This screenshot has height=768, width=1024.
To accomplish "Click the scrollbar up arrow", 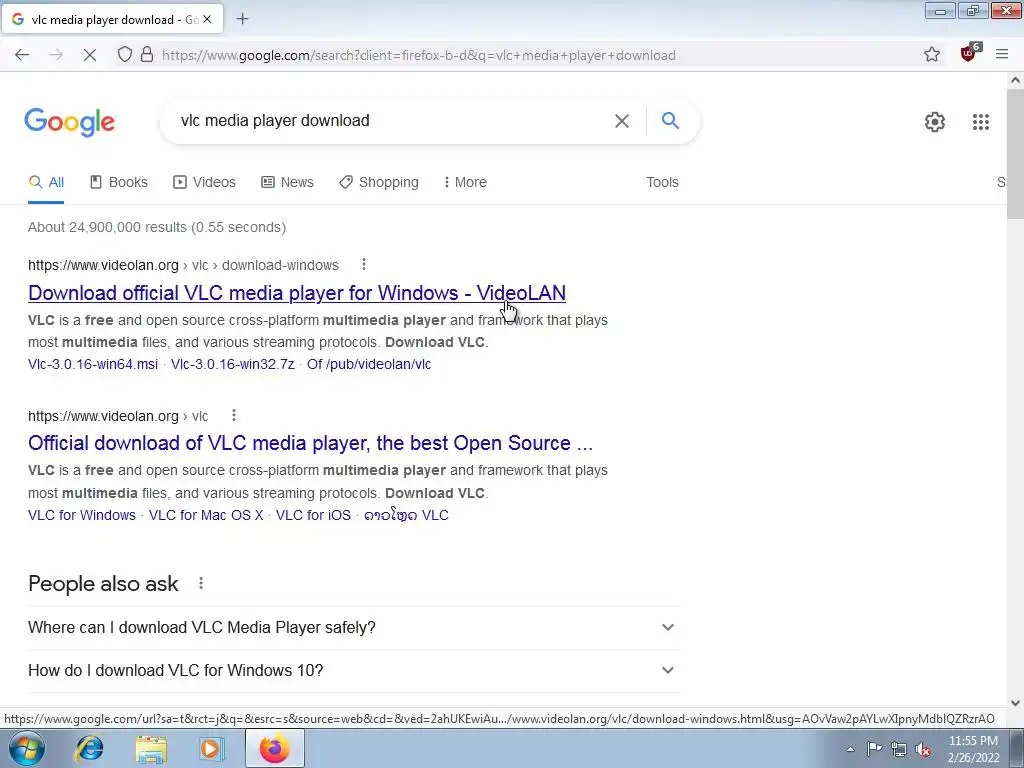I will tap(1015, 80).
